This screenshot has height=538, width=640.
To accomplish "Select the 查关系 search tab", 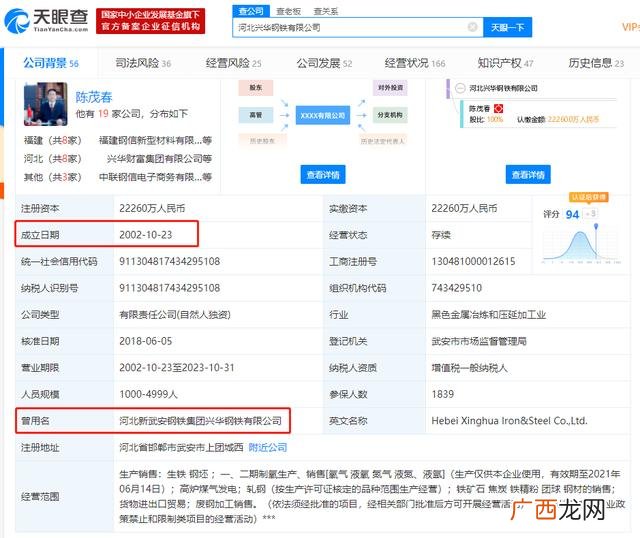I will 325,11.
